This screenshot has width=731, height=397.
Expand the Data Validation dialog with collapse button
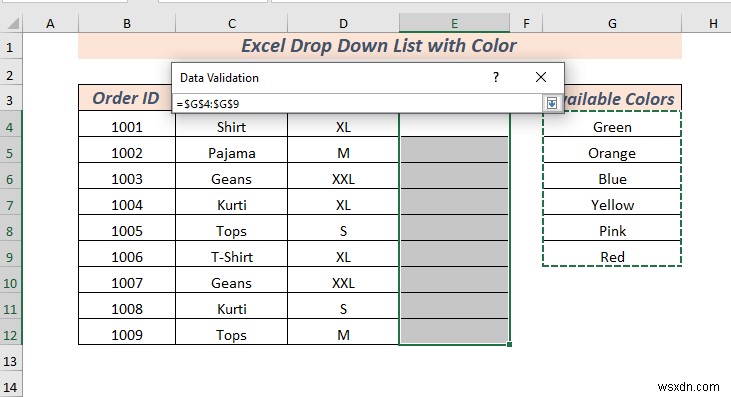(552, 103)
